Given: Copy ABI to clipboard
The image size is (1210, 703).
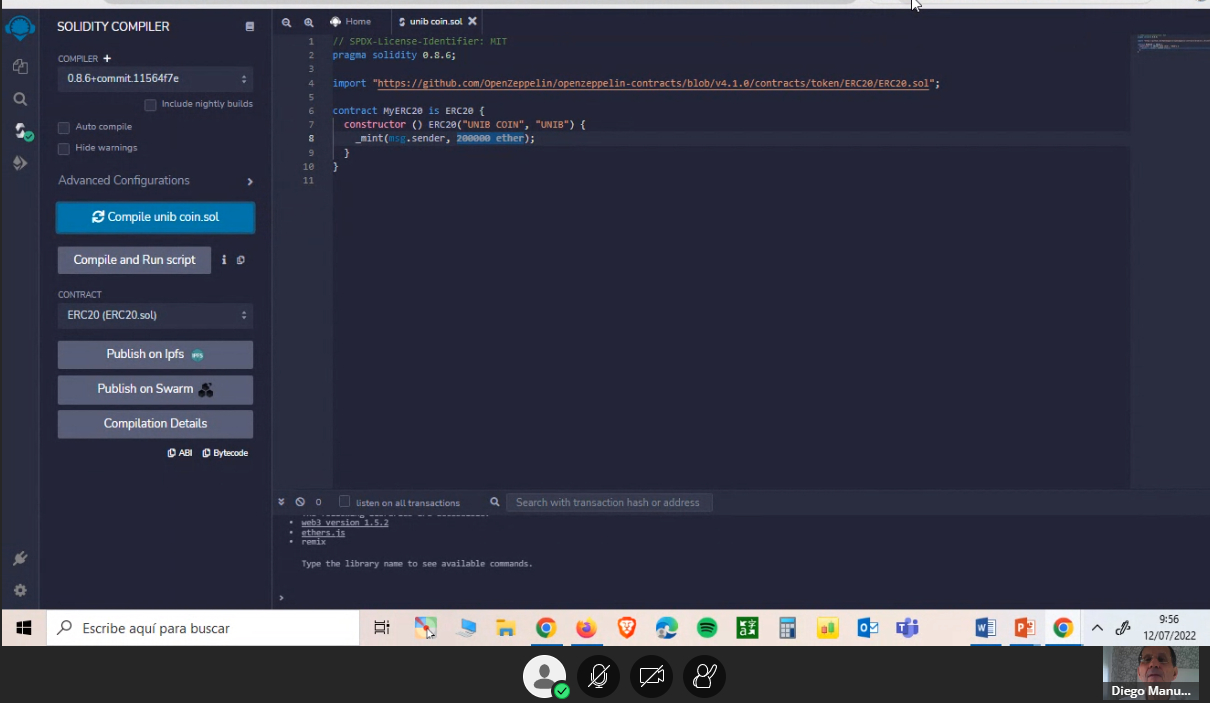Looking at the screenshot, I should point(180,453).
